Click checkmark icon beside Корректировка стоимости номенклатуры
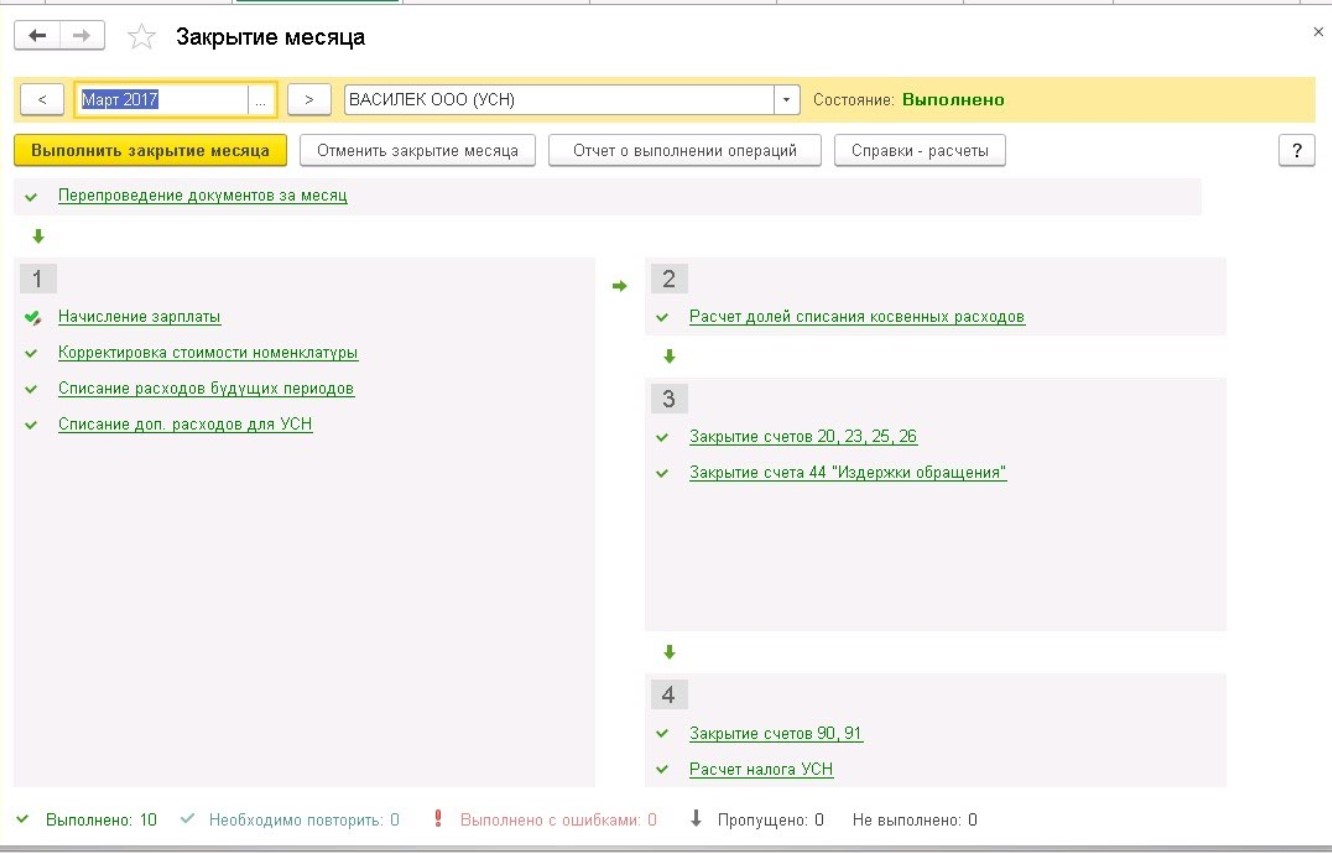 32,354
